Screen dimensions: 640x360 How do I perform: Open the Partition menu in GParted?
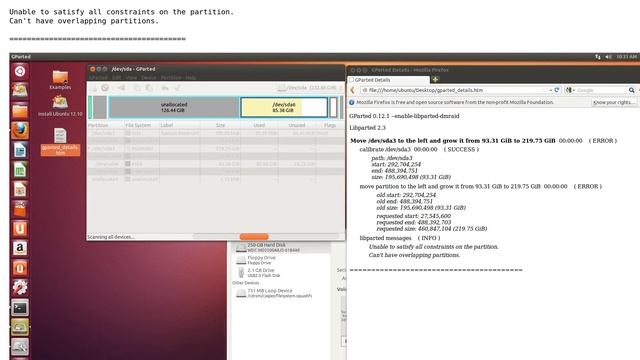pos(171,78)
